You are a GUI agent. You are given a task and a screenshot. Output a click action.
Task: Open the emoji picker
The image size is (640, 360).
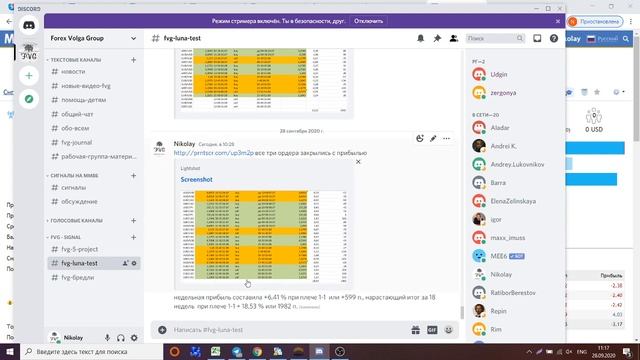coord(449,330)
